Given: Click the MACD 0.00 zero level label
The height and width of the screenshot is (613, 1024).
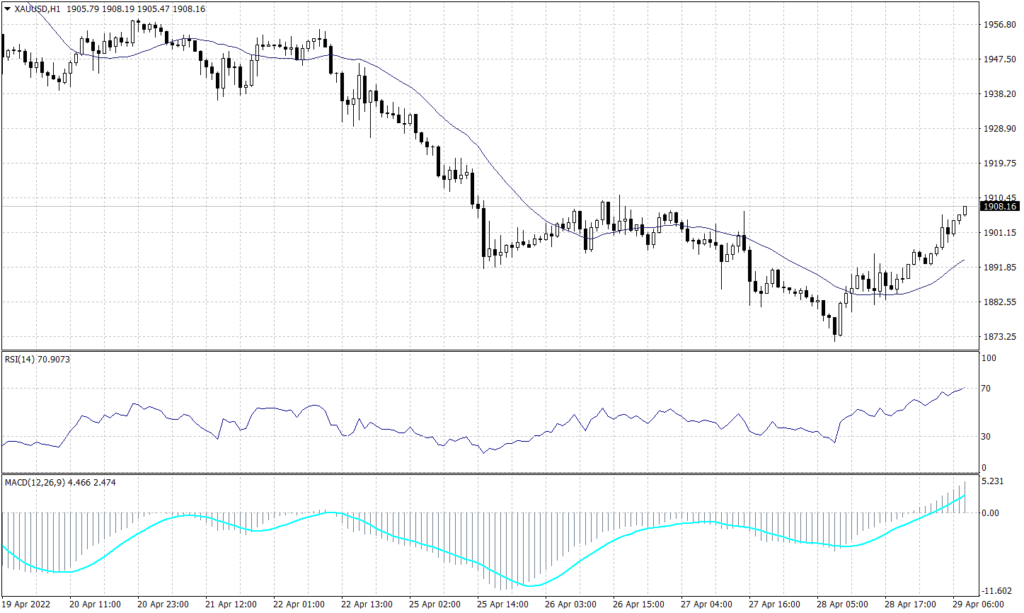Looking at the screenshot, I should click(992, 513).
